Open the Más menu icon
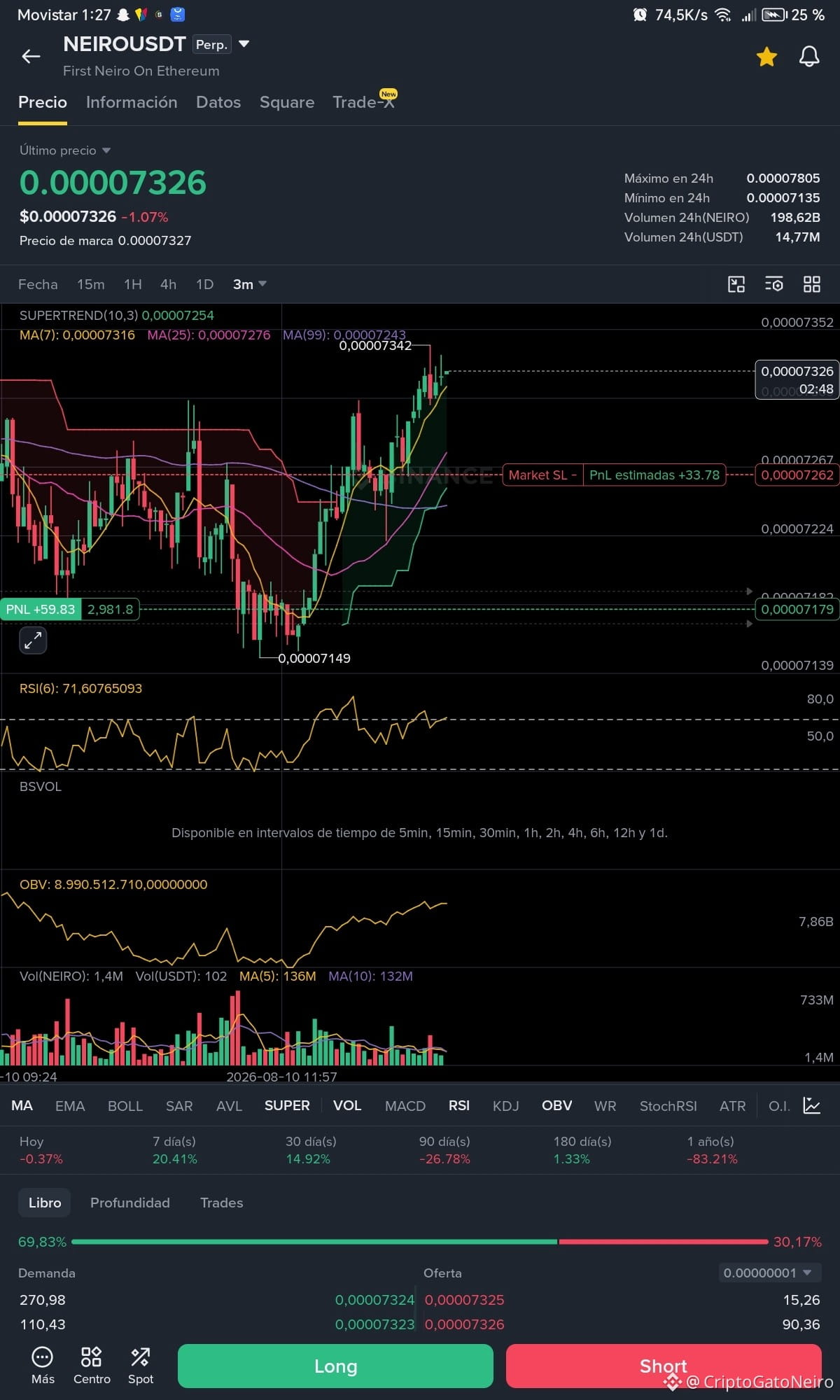 [x=43, y=1365]
